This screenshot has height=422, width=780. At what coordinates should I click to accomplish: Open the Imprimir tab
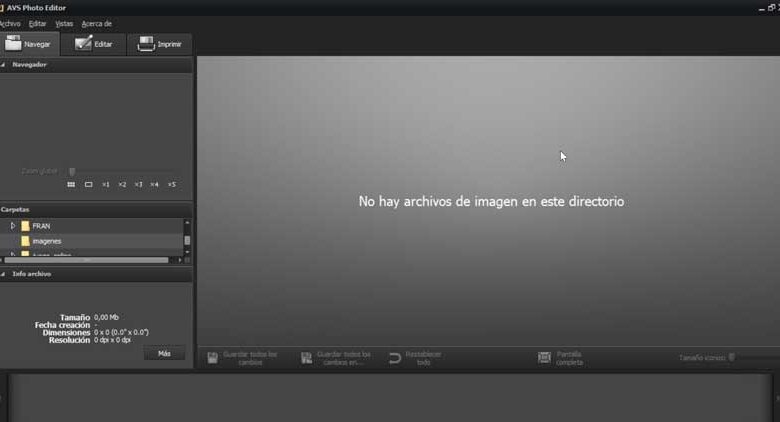point(160,44)
